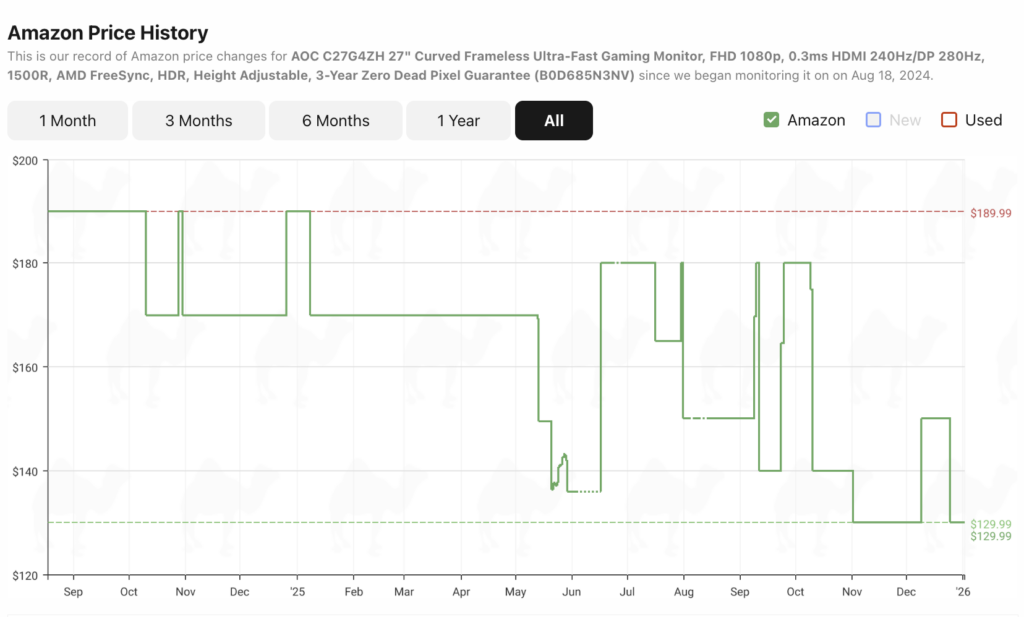Screen dimensions: 1024x617
Task: Switch to the 3 Months view
Action: 198,121
